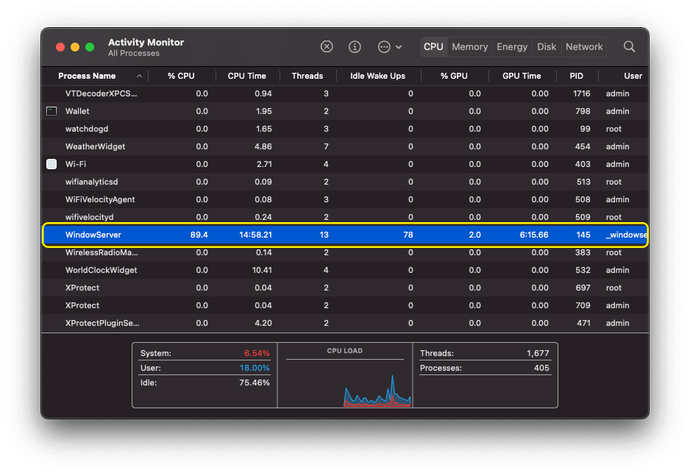Image resolution: width=690 pixels, height=473 pixels.
Task: Sort by User column header
Action: pyautogui.click(x=633, y=76)
